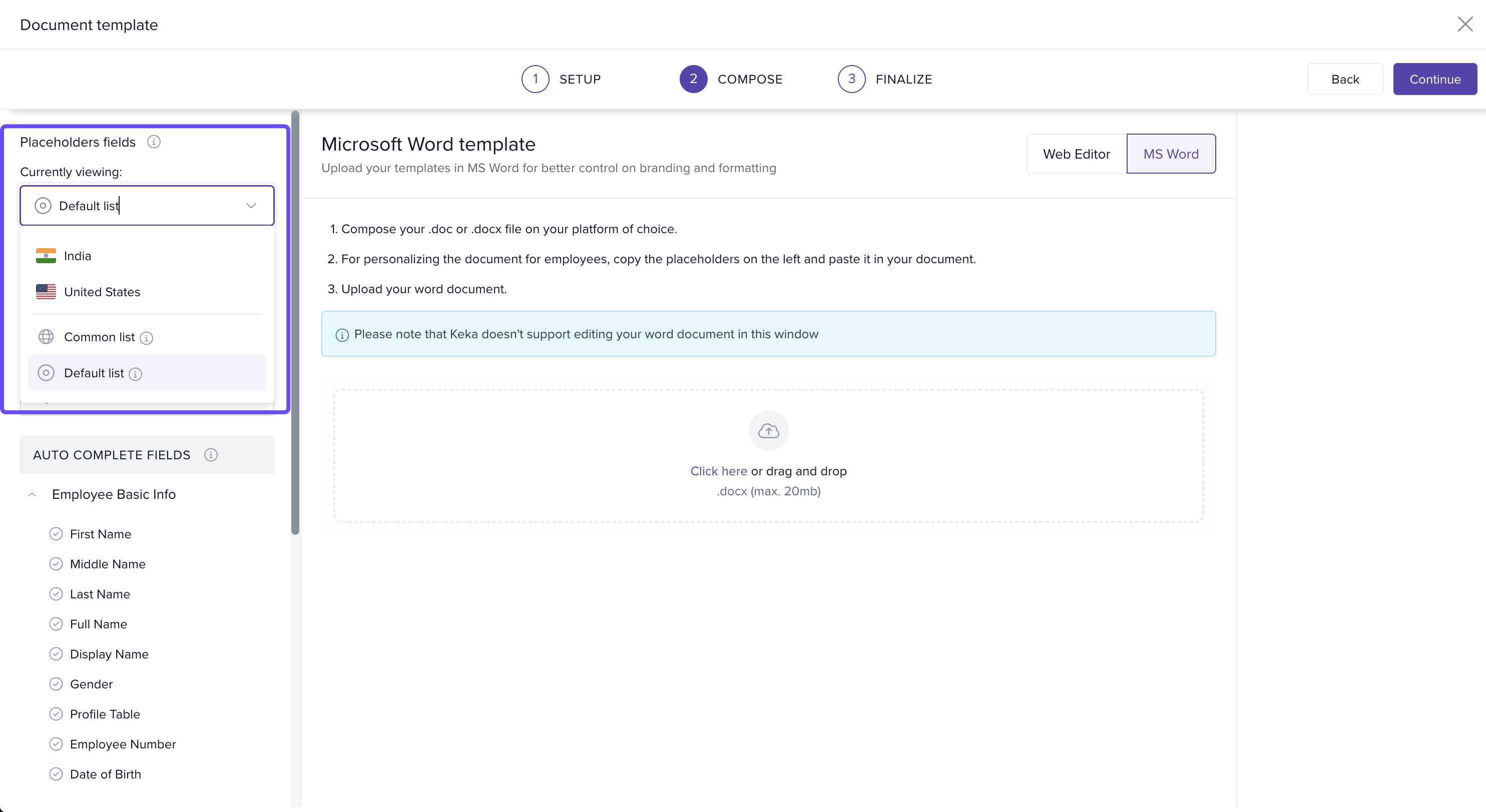Image resolution: width=1486 pixels, height=812 pixels.
Task: Click the United States flag icon
Action: point(46,292)
